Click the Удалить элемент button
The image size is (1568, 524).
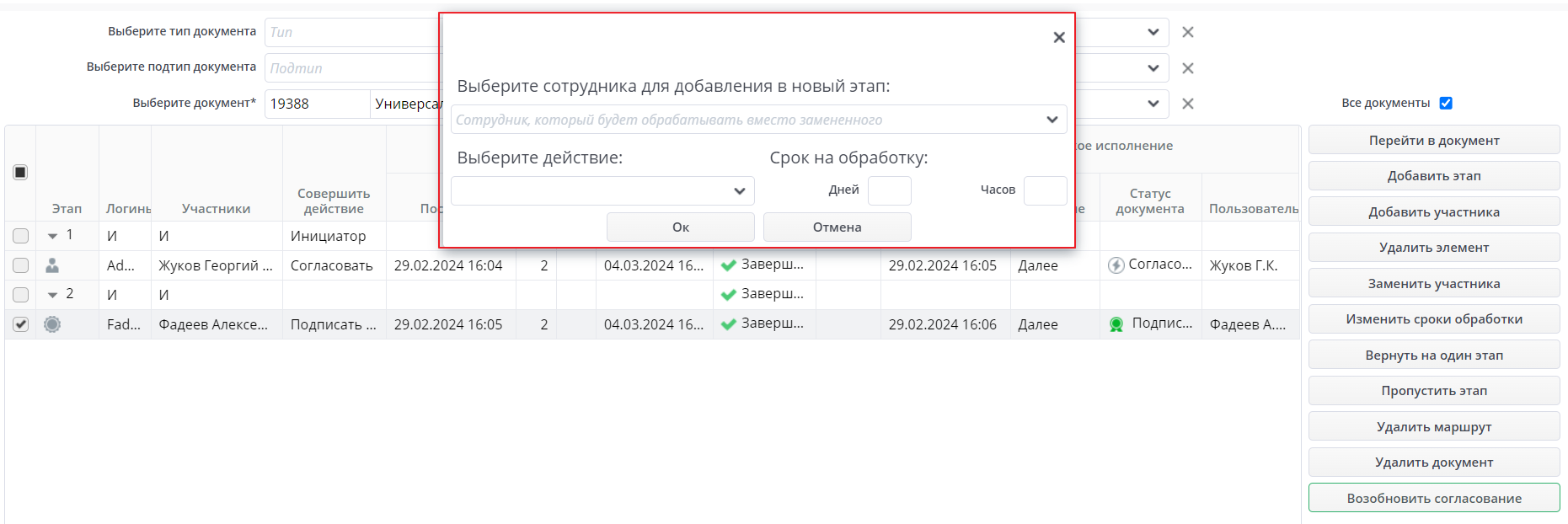point(1434,248)
